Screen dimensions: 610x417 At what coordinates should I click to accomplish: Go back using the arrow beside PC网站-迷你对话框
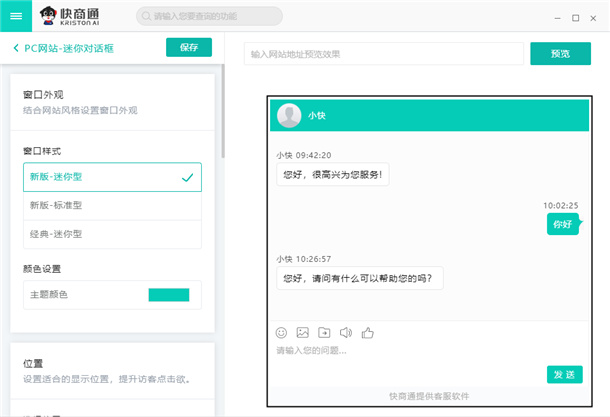pyautogui.click(x=17, y=48)
